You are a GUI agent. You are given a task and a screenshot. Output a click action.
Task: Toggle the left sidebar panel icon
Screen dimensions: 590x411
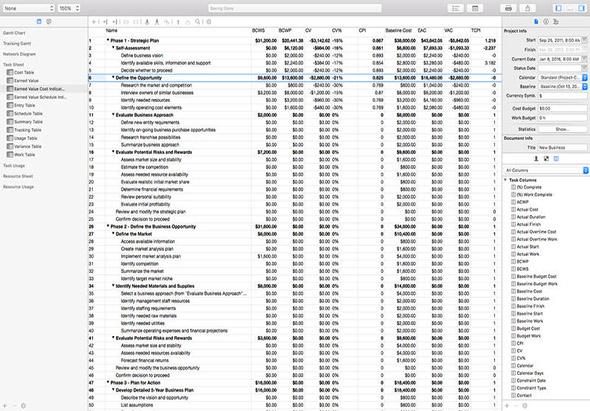(x=558, y=8)
